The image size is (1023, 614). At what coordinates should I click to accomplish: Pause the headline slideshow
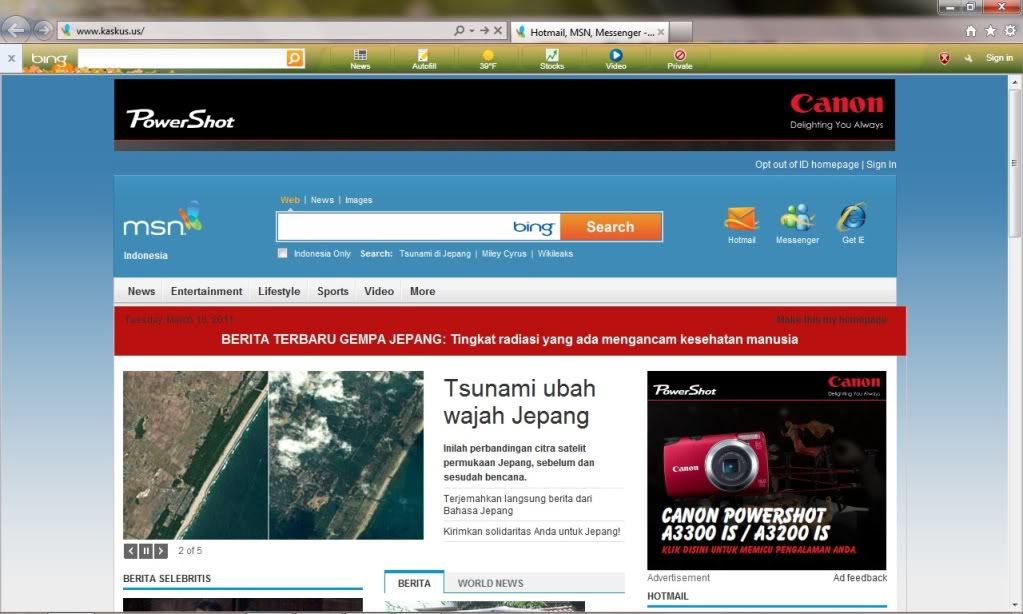coord(145,551)
